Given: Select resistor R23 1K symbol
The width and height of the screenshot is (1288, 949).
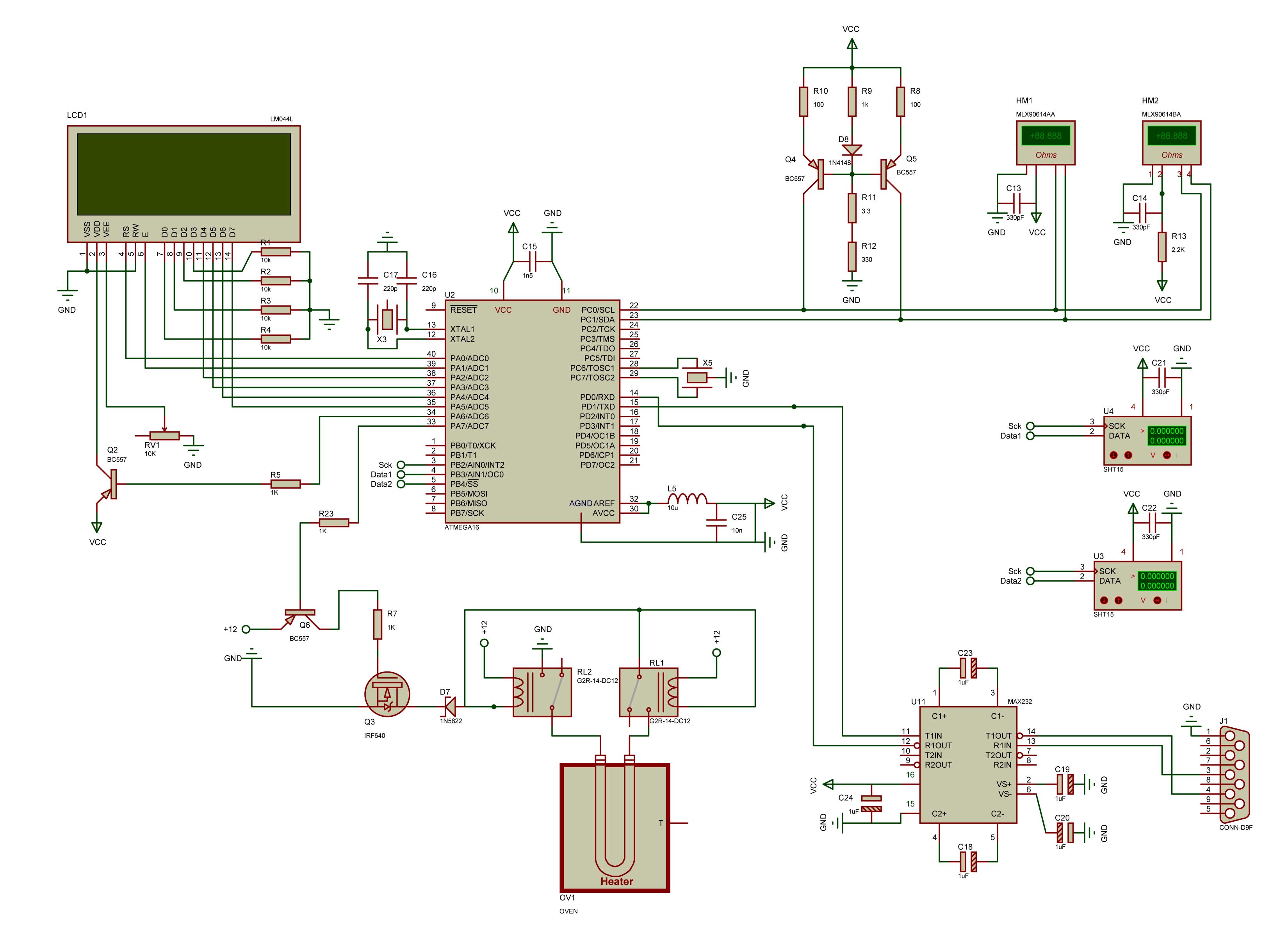Looking at the screenshot, I should coord(334,523).
